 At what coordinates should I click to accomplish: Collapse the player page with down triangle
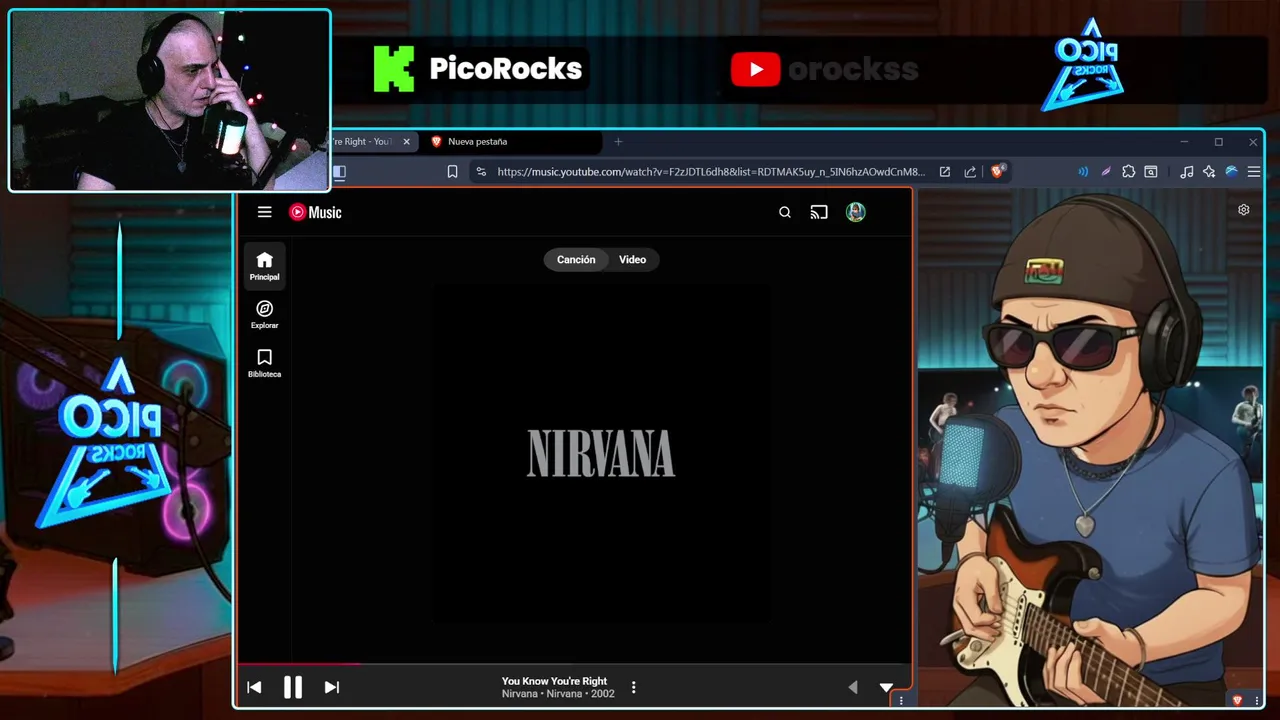tap(886, 687)
